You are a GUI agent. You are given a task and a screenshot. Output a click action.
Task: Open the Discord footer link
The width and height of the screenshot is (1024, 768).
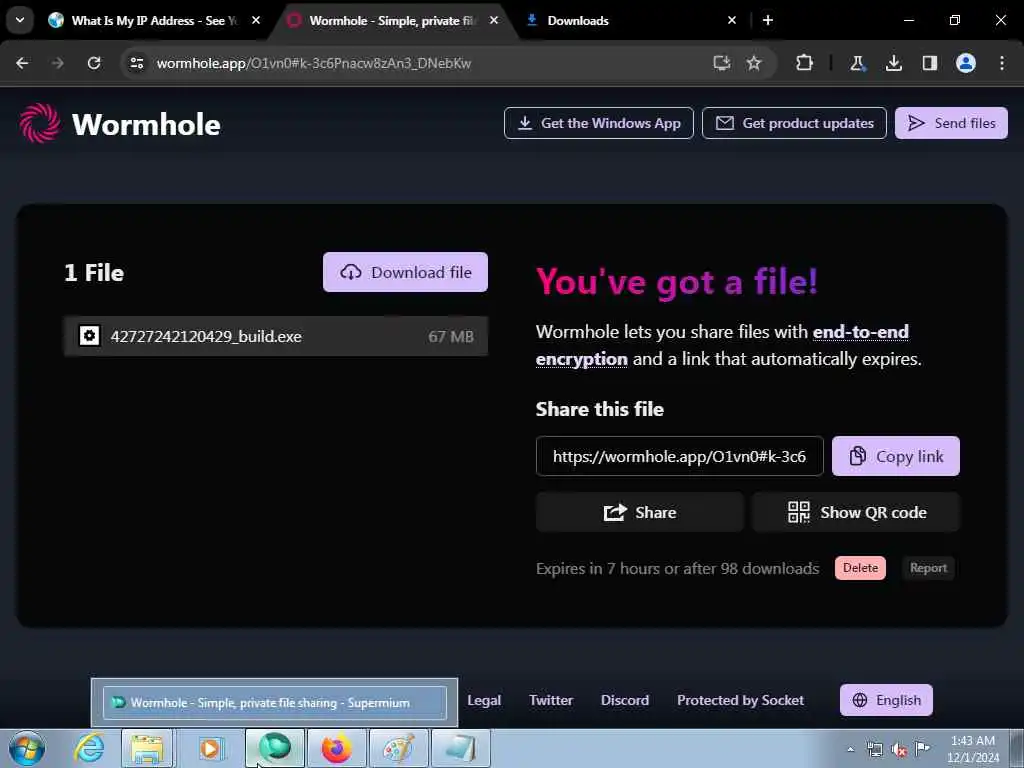coord(624,700)
